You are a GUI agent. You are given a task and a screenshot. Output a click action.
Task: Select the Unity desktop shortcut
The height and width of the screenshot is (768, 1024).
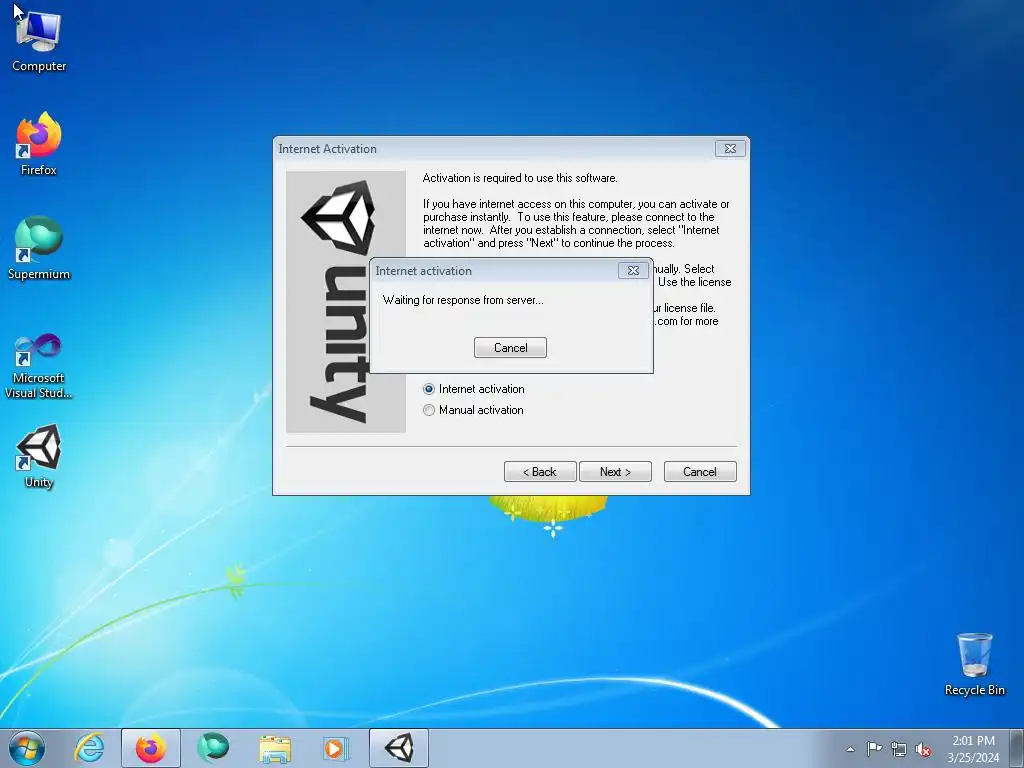pos(39,456)
